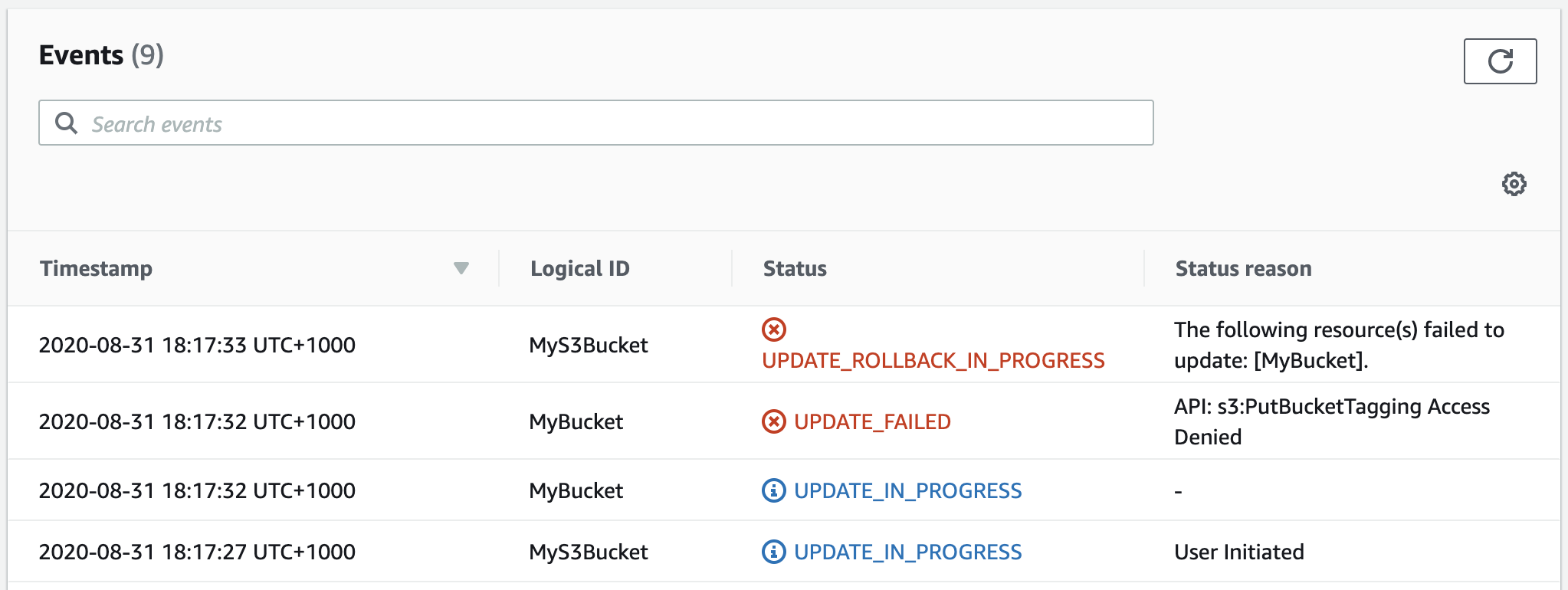Select the UPDATE_ROLLBACK_IN_PROGRESS status text
The image size is (1568, 590).
point(933,361)
